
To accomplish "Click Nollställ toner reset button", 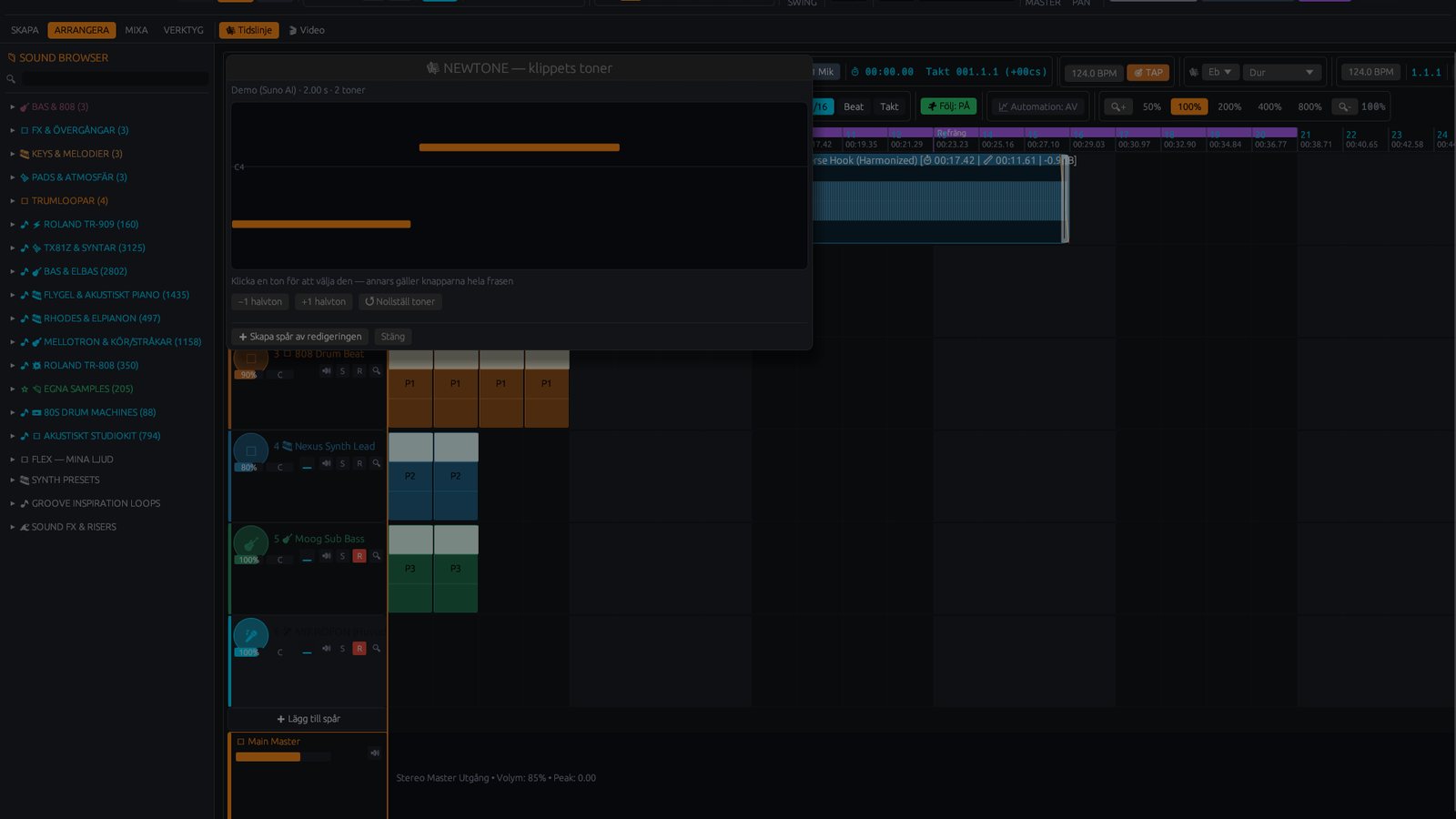I will coord(400,301).
